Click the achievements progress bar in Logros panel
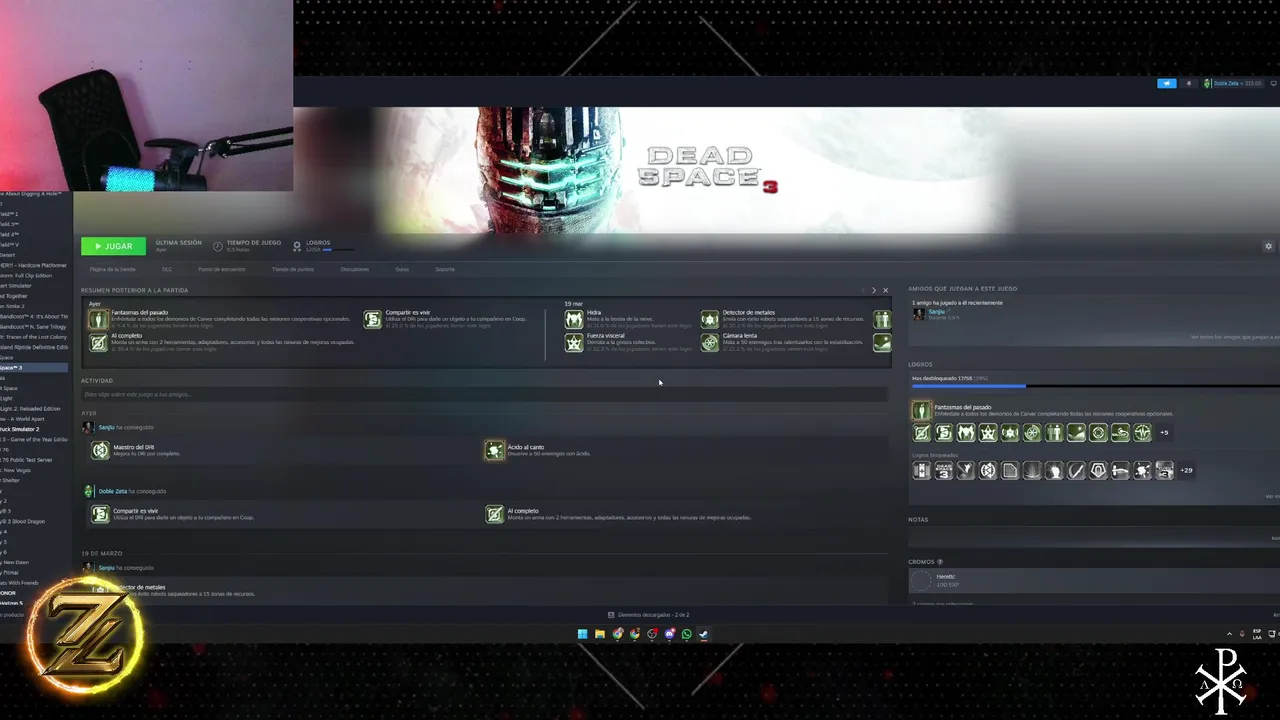 coord(1095,386)
